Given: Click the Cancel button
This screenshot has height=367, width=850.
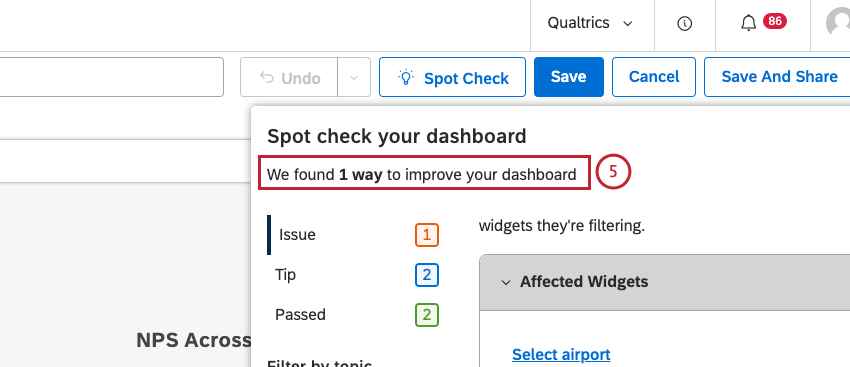Looking at the screenshot, I should pyautogui.click(x=654, y=77).
